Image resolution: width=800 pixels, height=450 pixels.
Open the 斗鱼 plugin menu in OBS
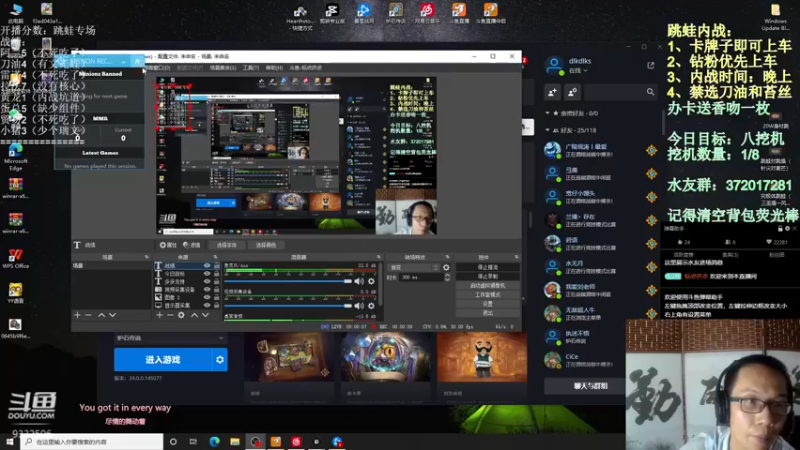click(306, 68)
